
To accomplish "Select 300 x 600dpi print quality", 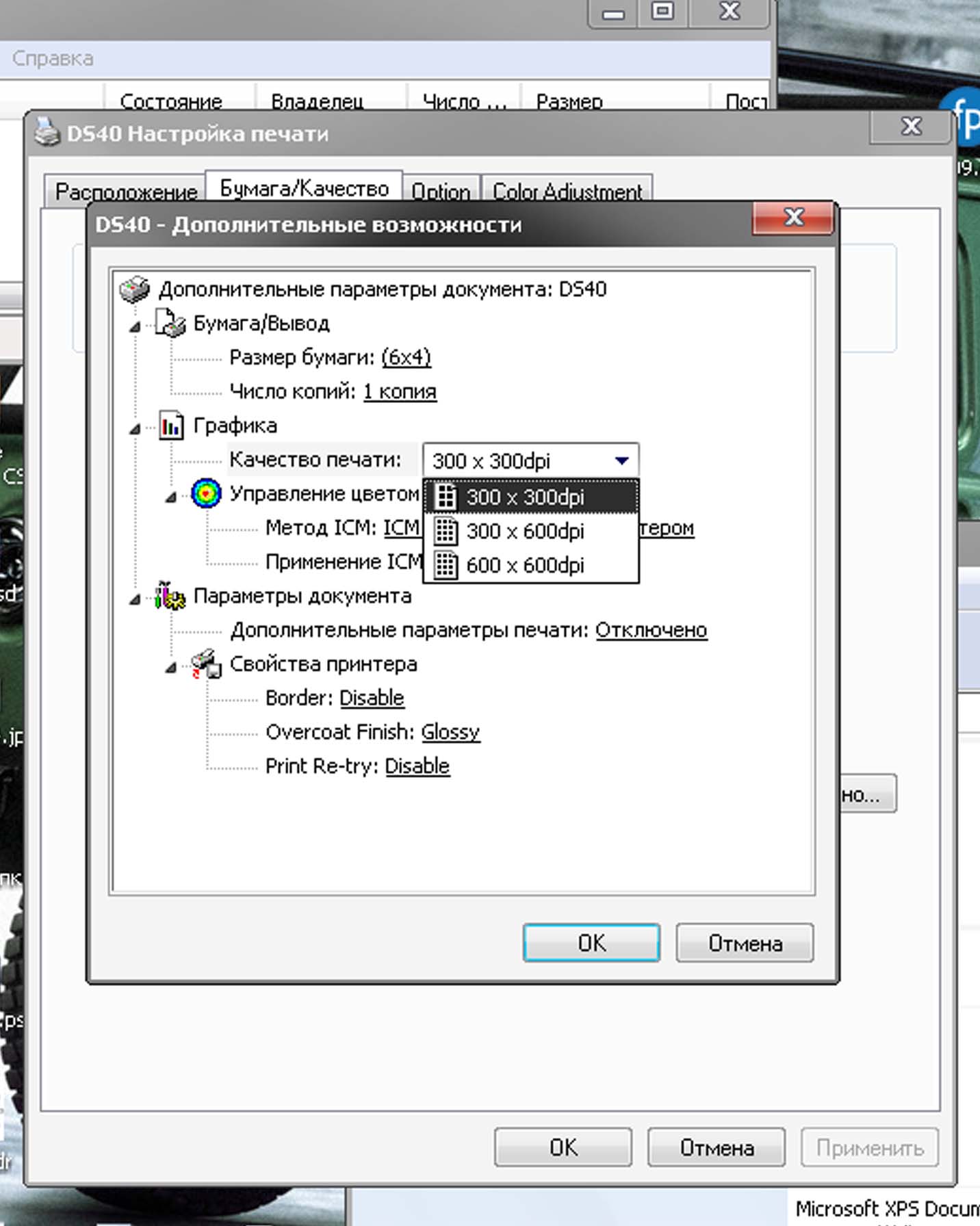I will coord(525,532).
